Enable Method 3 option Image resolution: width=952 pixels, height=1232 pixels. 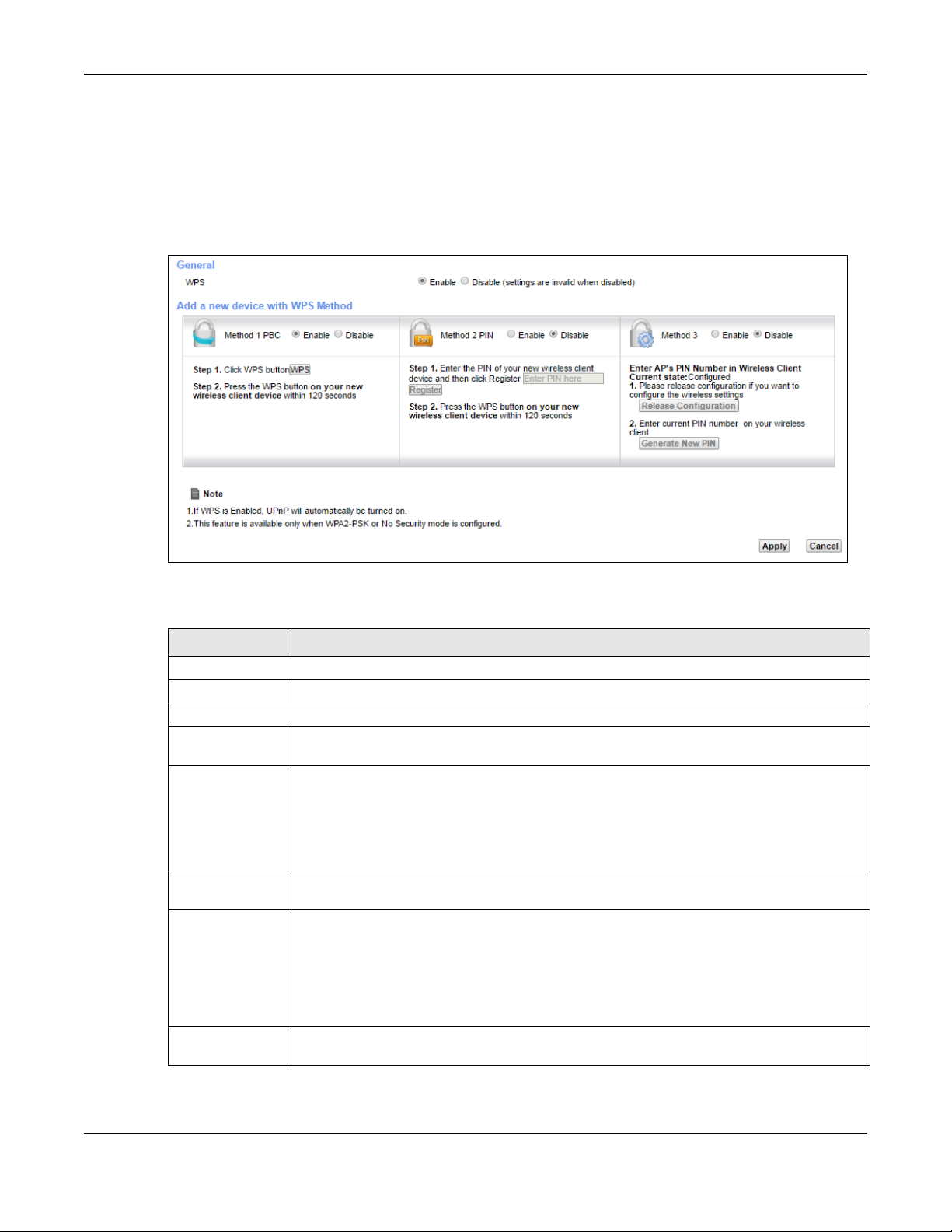pyautogui.click(x=715, y=334)
